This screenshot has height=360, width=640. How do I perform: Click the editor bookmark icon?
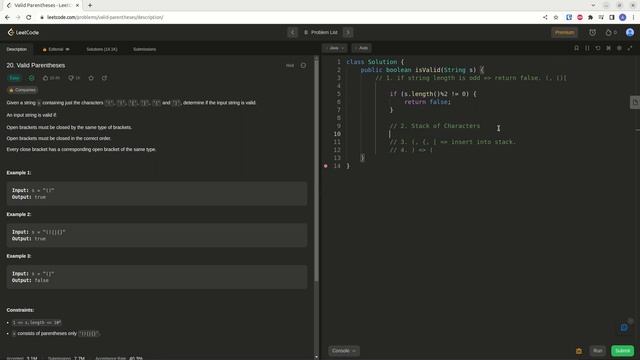click(x=576, y=48)
